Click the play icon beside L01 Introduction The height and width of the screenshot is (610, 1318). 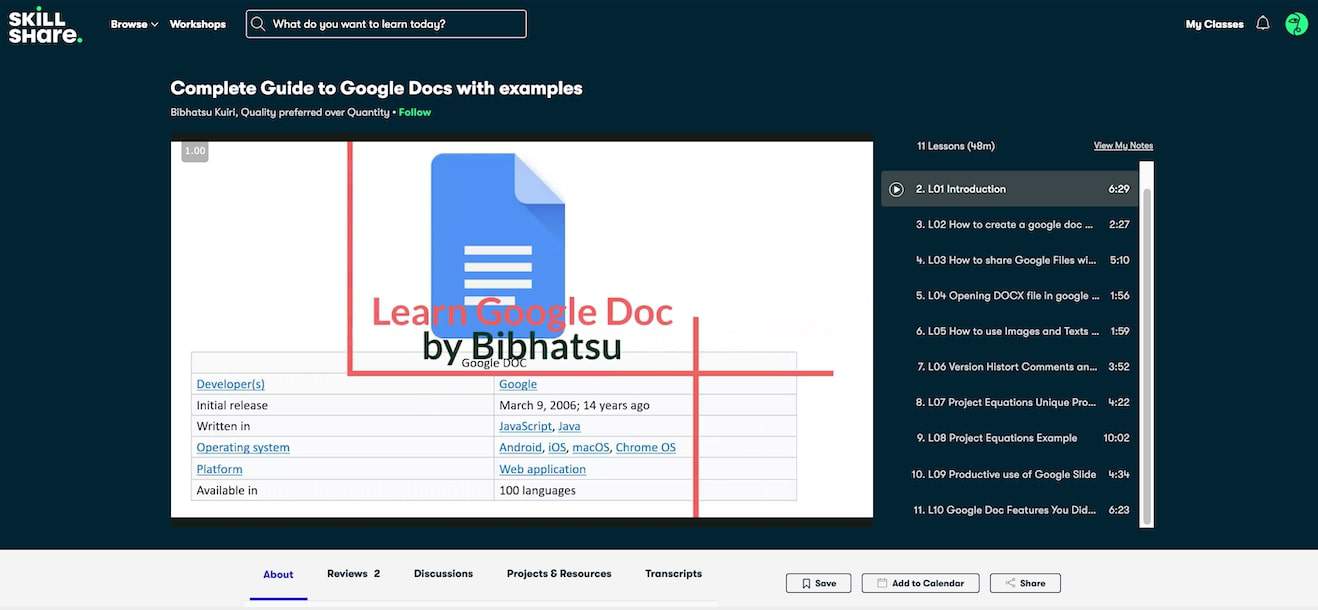[896, 189]
